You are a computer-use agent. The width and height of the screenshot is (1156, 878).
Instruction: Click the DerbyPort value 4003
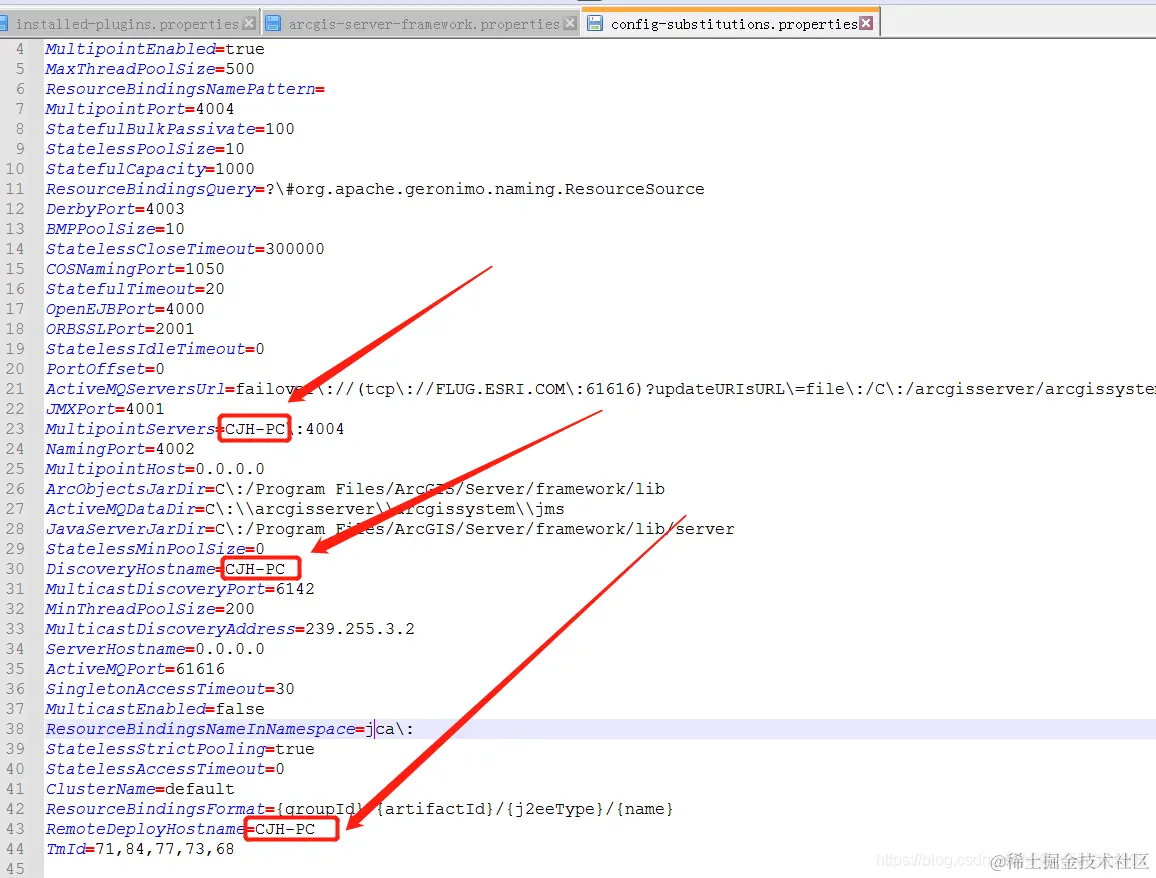click(x=165, y=209)
